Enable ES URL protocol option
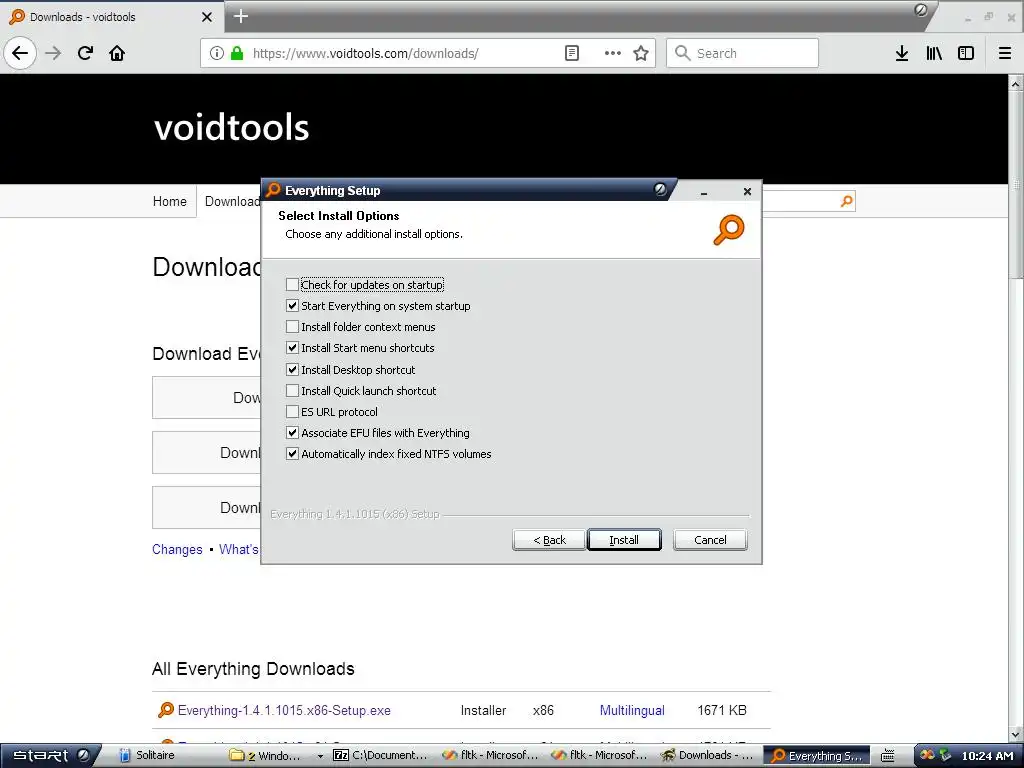The height and width of the screenshot is (768, 1024). (x=293, y=411)
